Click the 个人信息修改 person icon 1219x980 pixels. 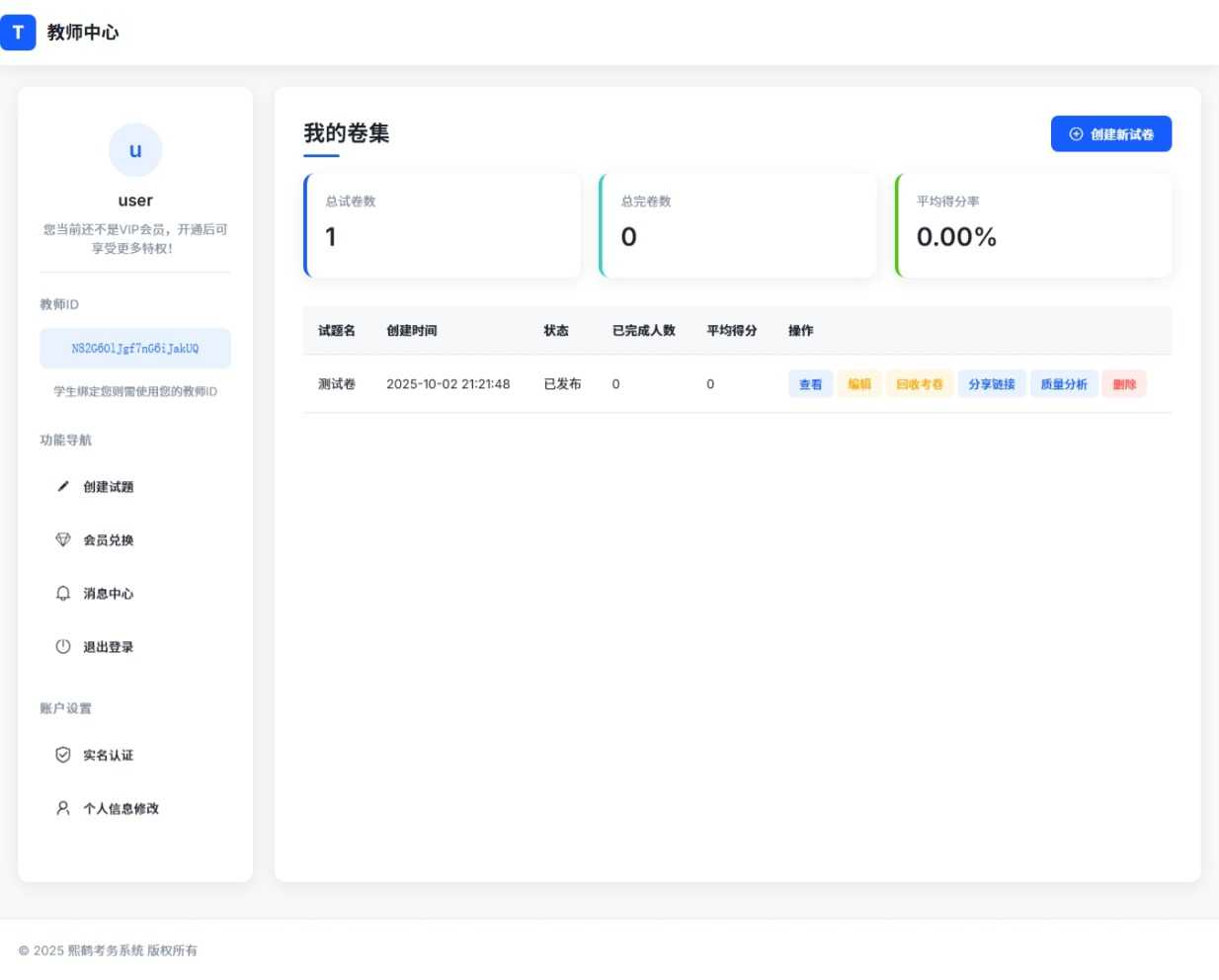pos(63,807)
